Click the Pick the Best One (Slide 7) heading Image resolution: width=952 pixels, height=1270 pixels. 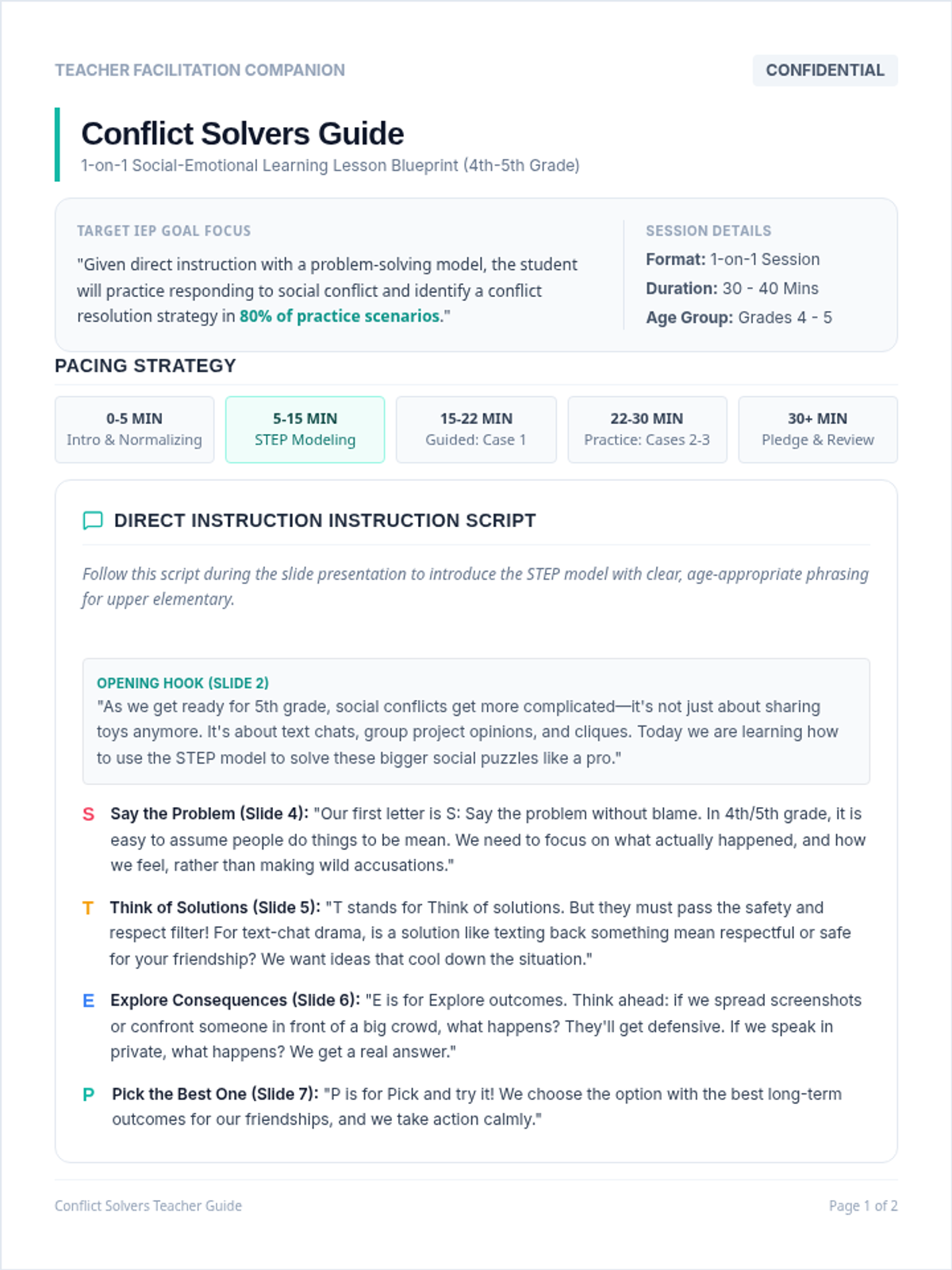216,1095
